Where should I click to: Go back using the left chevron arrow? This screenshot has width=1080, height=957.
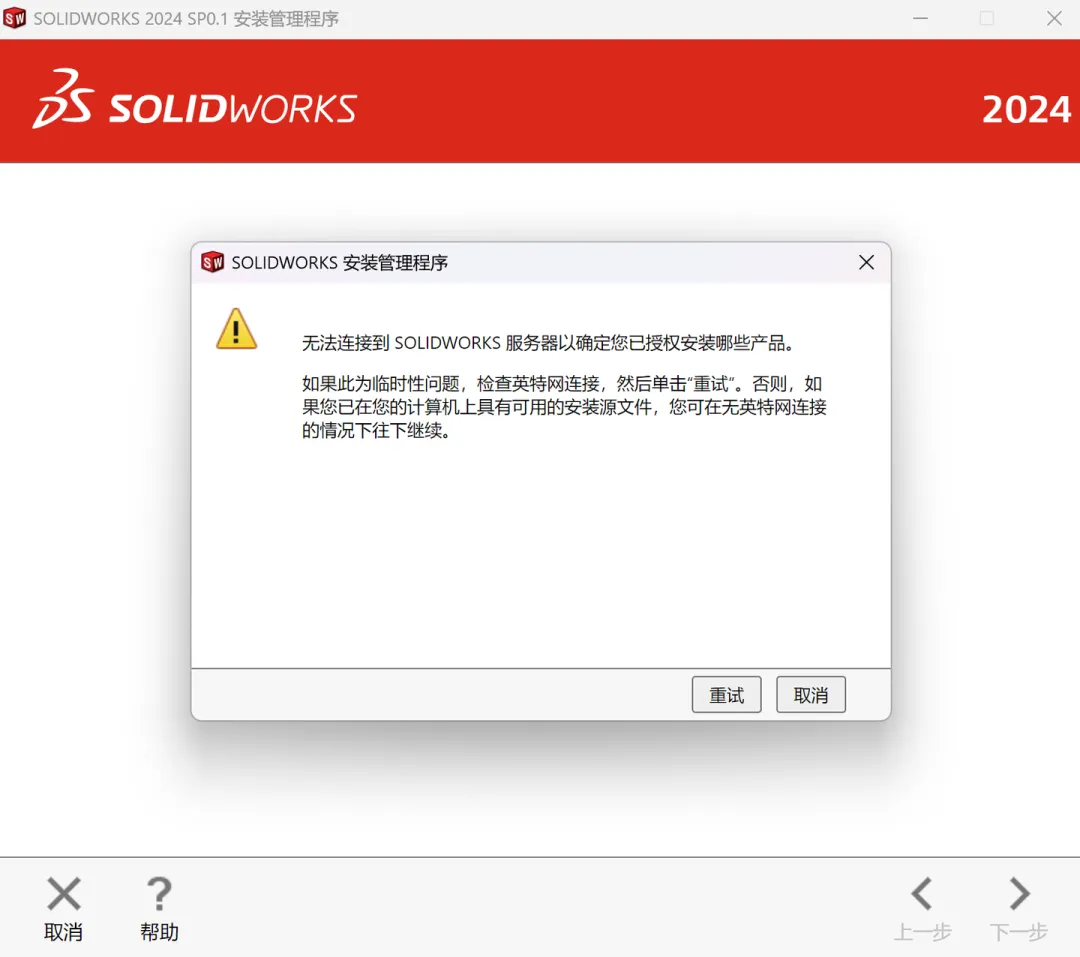pos(922,894)
